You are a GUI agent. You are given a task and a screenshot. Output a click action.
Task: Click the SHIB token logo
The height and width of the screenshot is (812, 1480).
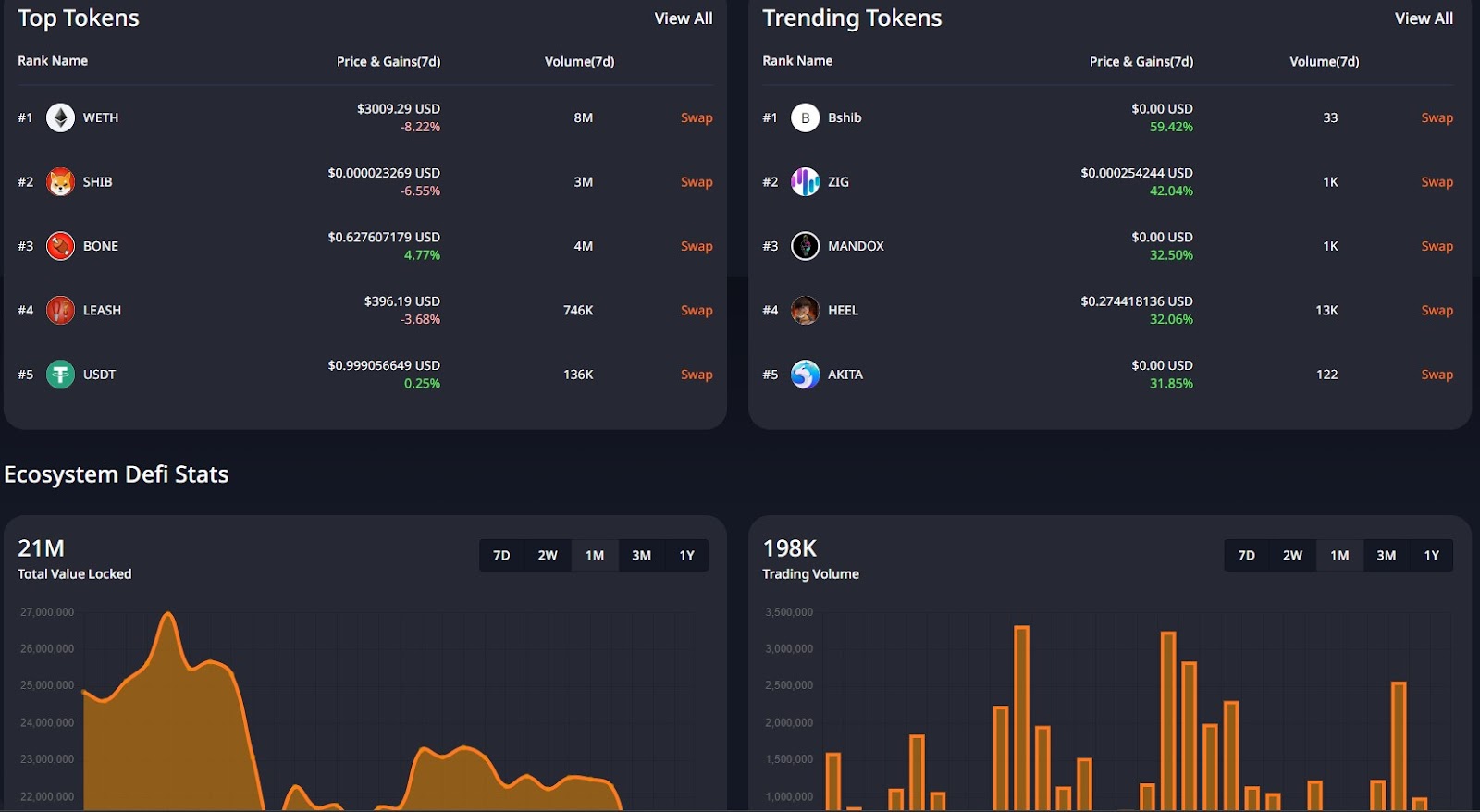60,182
